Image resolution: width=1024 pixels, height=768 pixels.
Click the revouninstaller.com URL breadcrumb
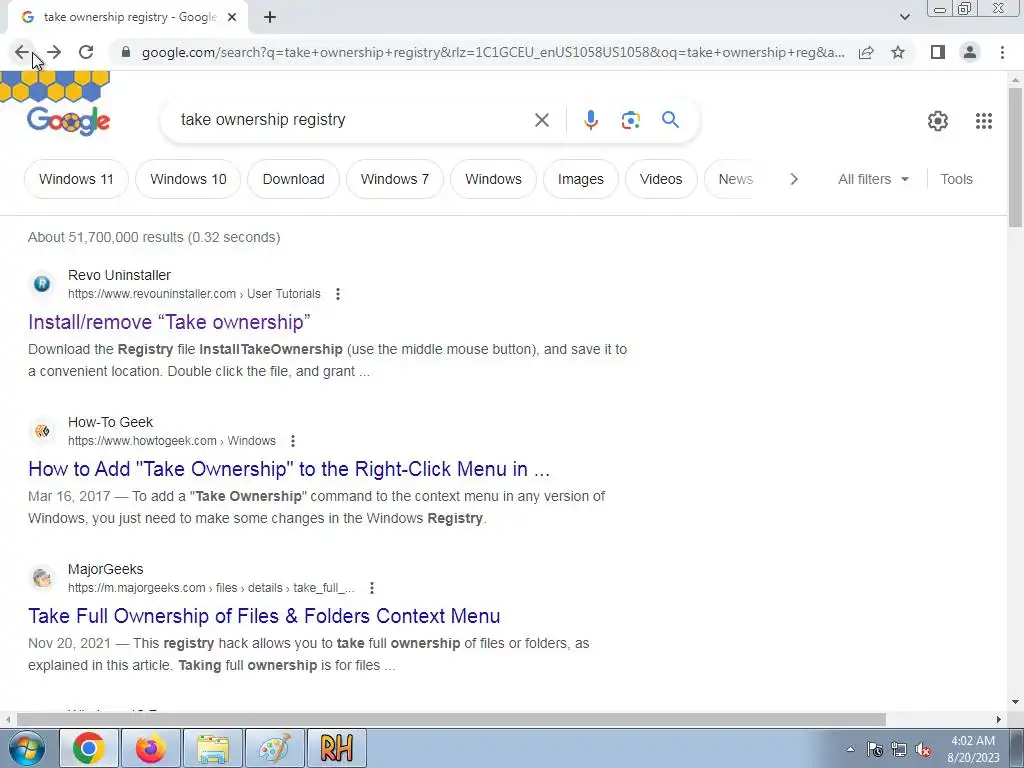(x=194, y=294)
